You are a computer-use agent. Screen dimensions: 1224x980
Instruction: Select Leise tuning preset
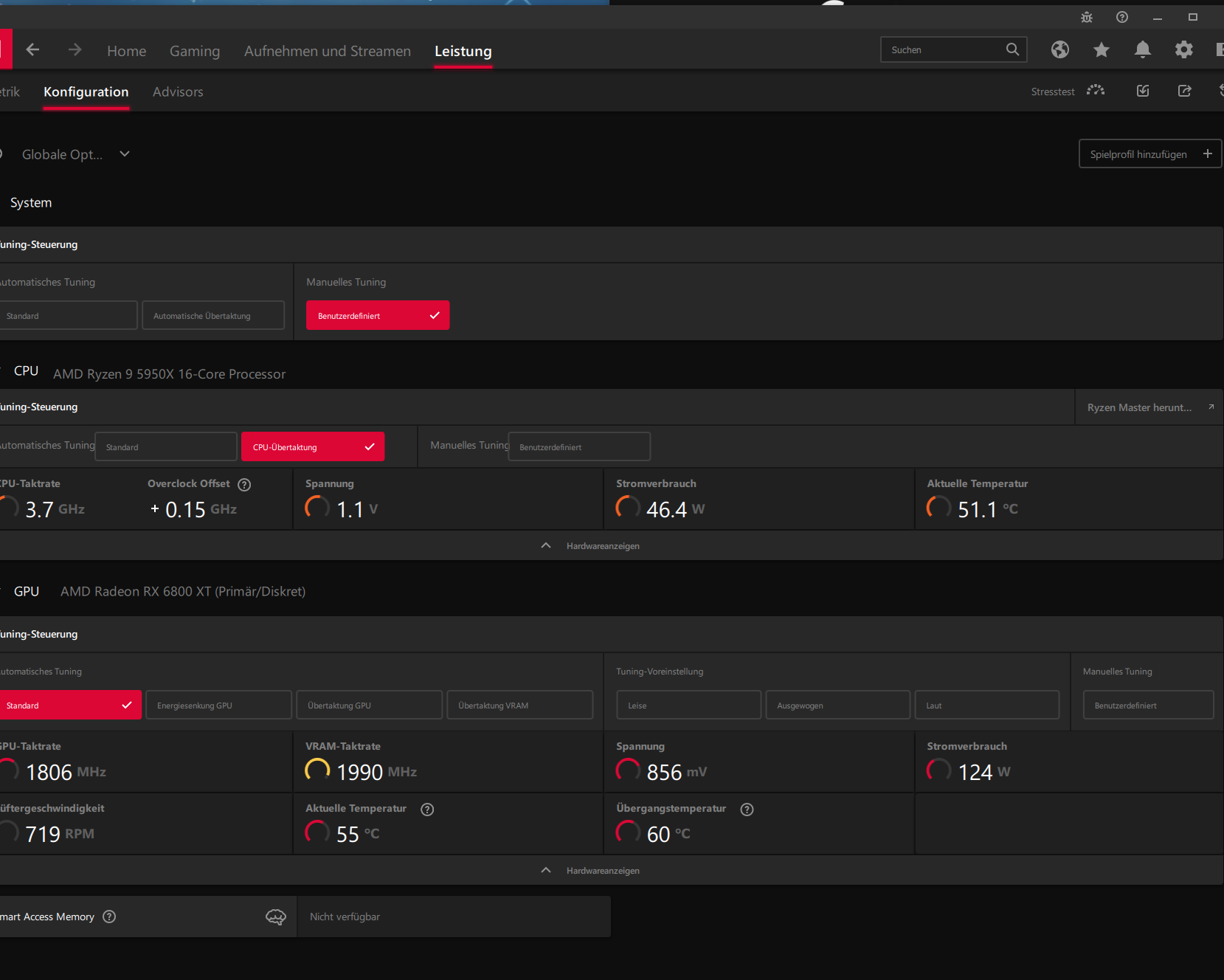tap(689, 705)
